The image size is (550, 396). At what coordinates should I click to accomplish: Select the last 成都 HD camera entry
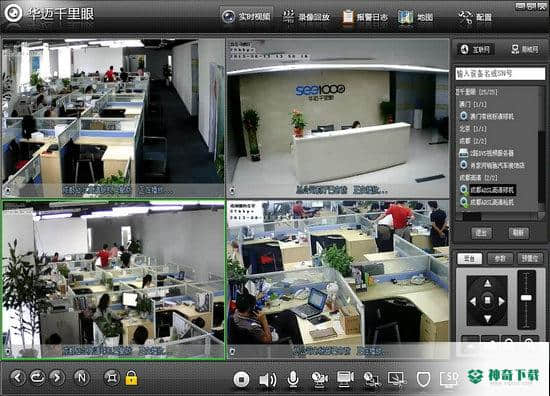487,202
